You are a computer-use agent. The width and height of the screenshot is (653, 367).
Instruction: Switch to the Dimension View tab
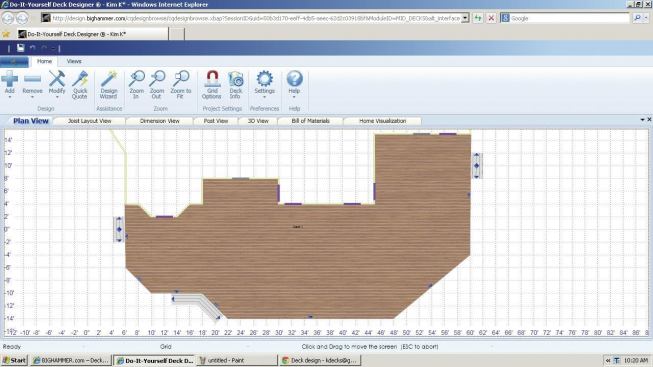coord(160,121)
